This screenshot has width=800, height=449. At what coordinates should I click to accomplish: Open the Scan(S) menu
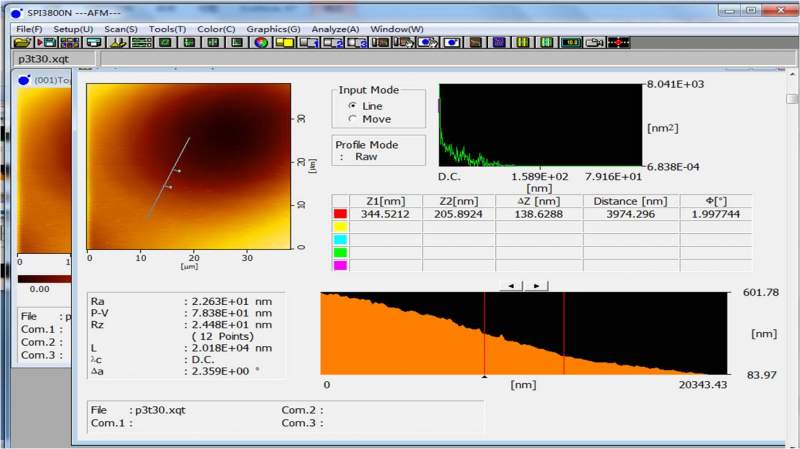pos(121,29)
